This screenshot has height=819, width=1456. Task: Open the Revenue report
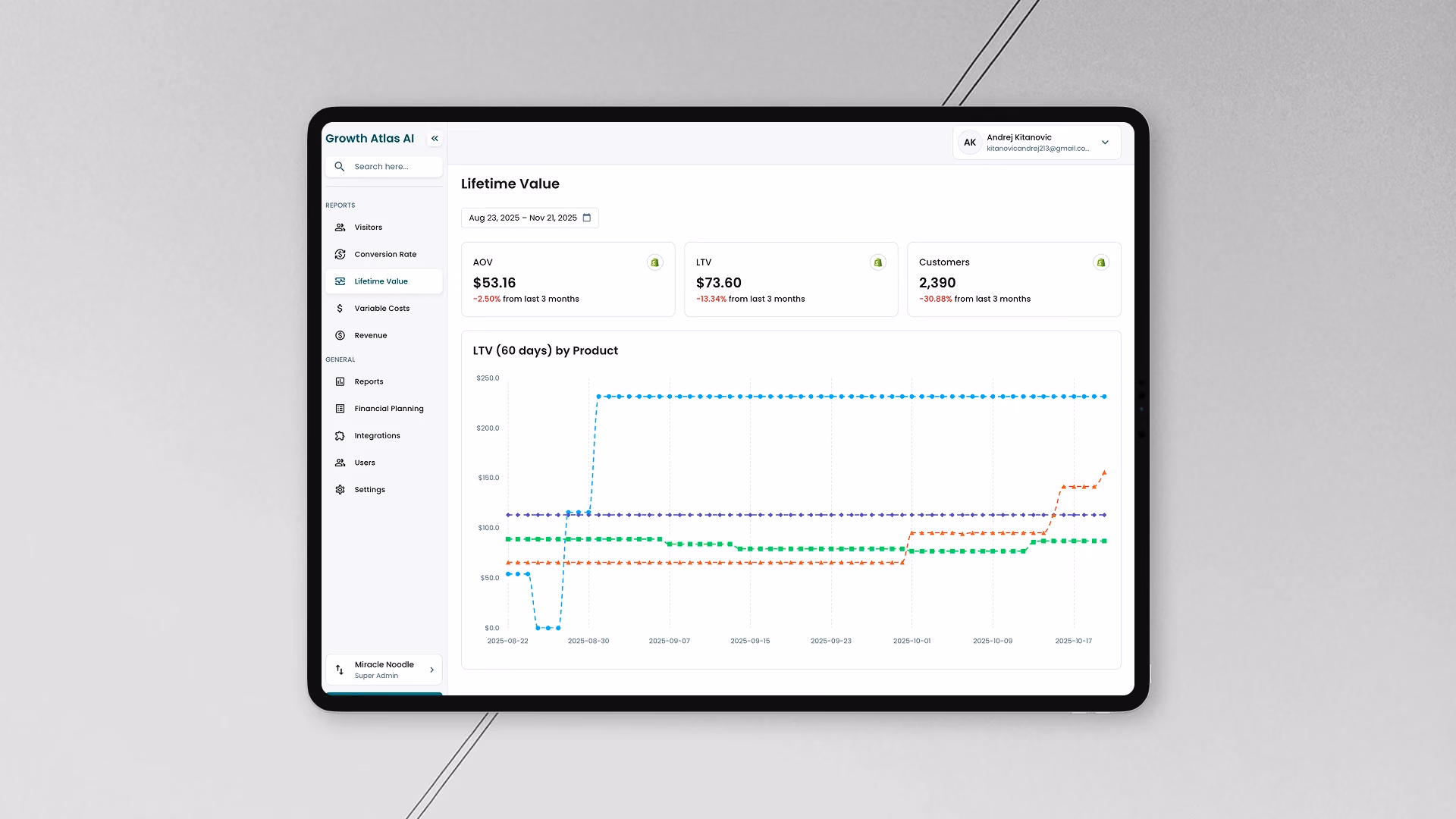click(384, 335)
